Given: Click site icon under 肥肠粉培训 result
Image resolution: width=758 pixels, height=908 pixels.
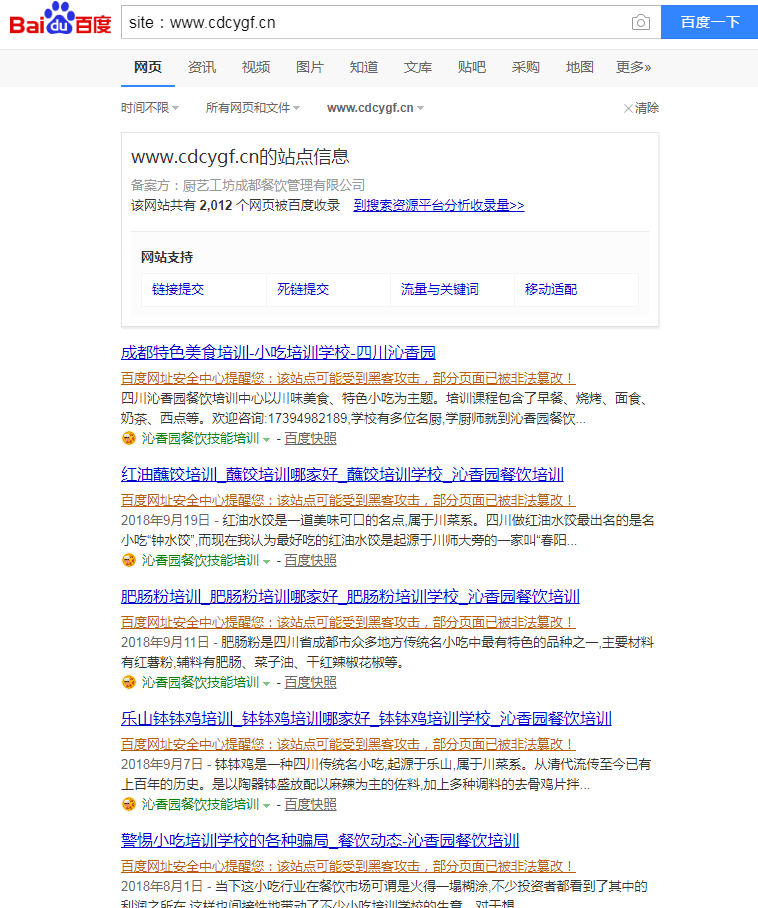Looking at the screenshot, I should (x=129, y=682).
